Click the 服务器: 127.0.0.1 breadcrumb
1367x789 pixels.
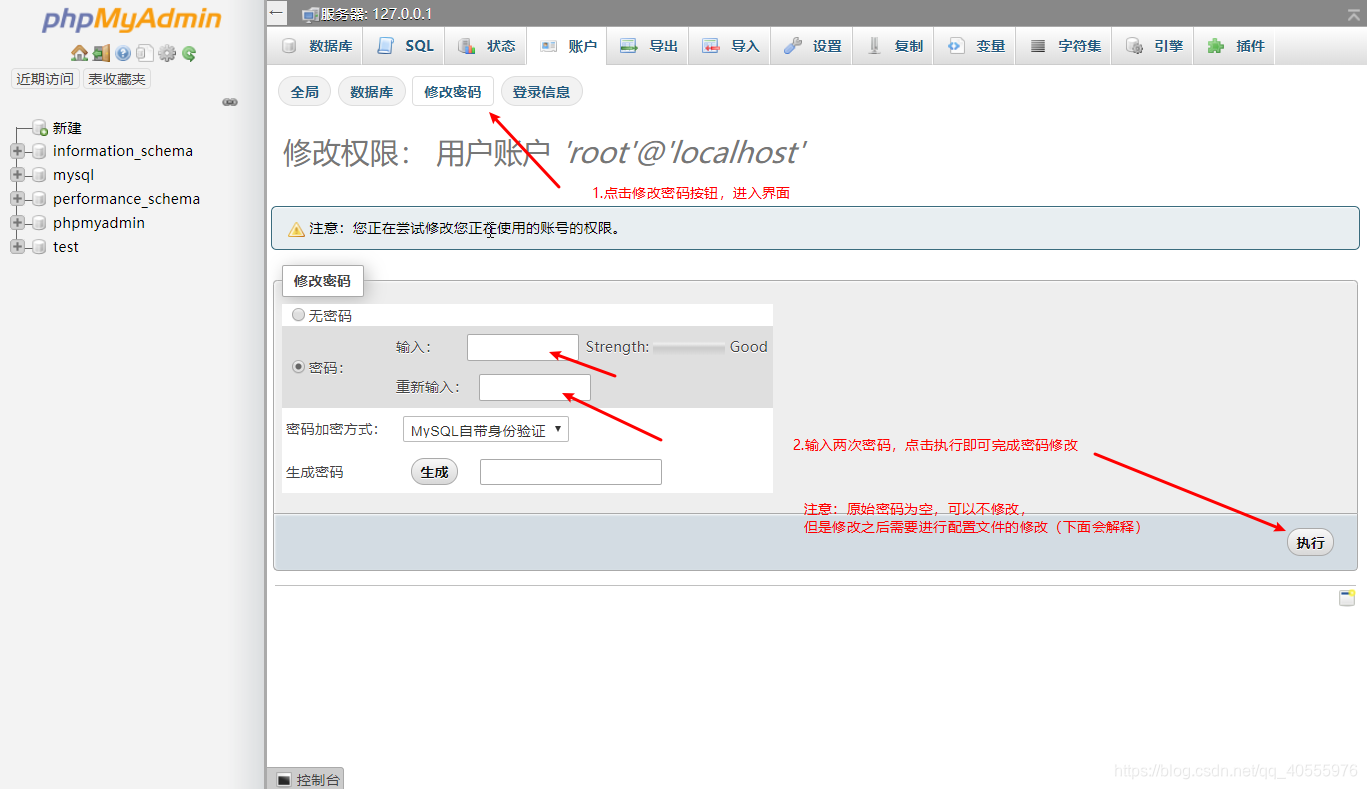(376, 14)
